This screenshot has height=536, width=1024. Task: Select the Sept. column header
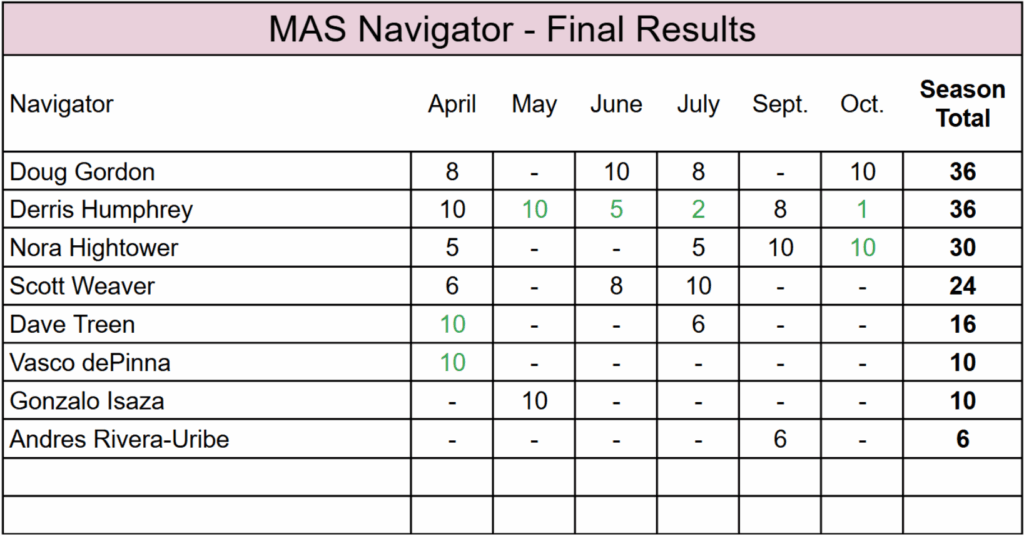[780, 104]
